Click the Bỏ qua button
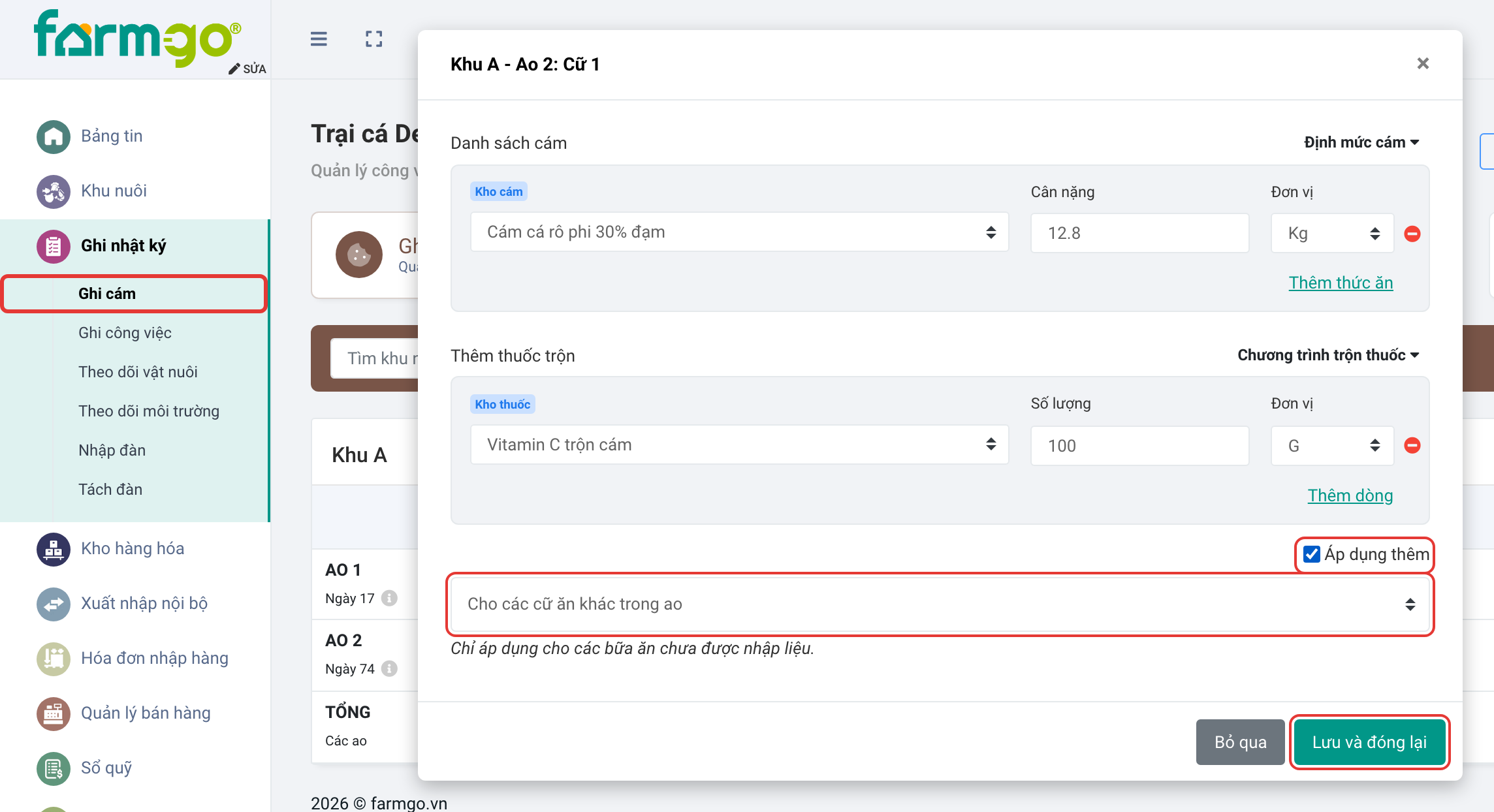 1240,742
